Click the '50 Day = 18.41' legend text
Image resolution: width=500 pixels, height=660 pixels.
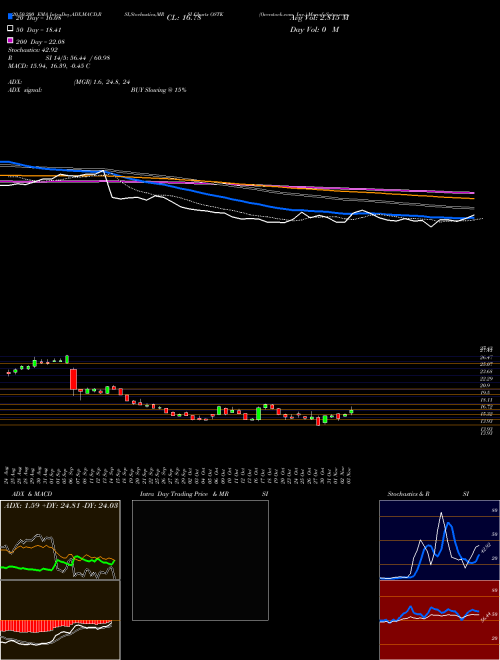39,30
